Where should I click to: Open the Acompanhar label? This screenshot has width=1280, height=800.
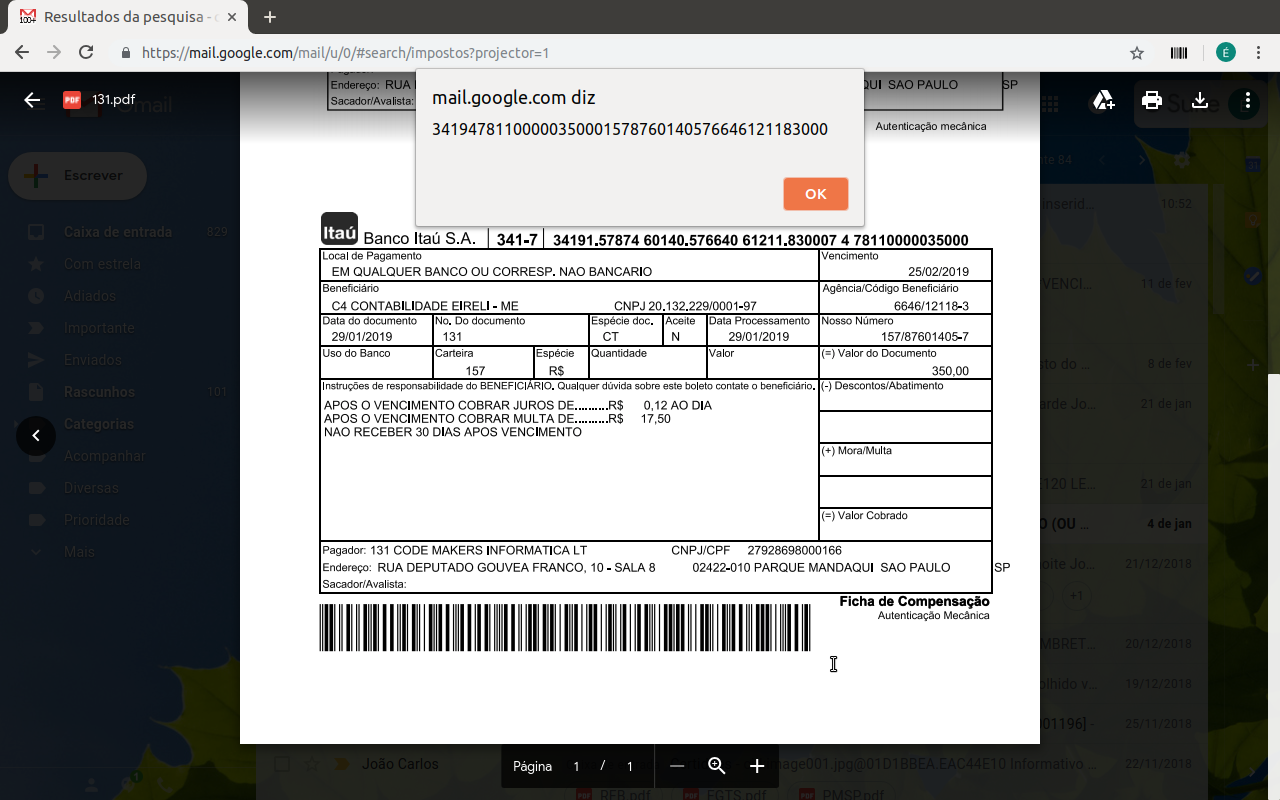coord(104,456)
